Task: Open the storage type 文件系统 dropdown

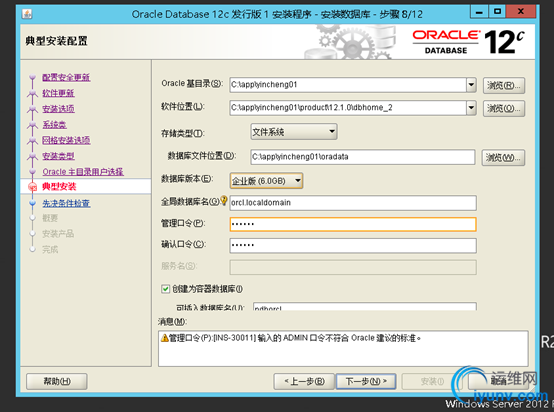Action: point(294,132)
